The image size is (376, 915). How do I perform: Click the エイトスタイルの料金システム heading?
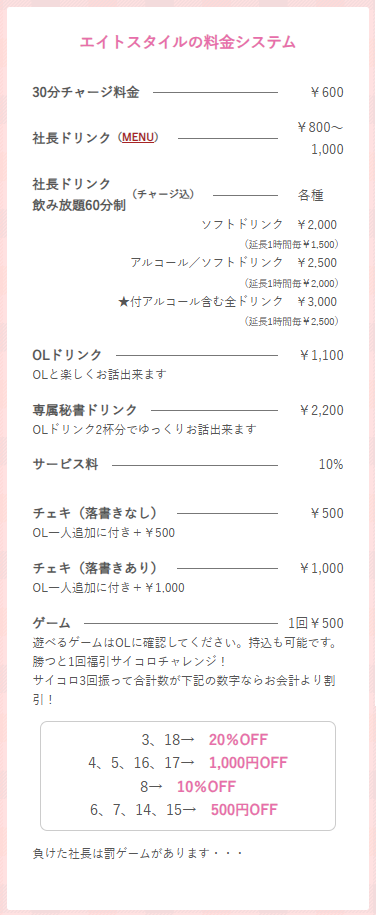tap(188, 42)
